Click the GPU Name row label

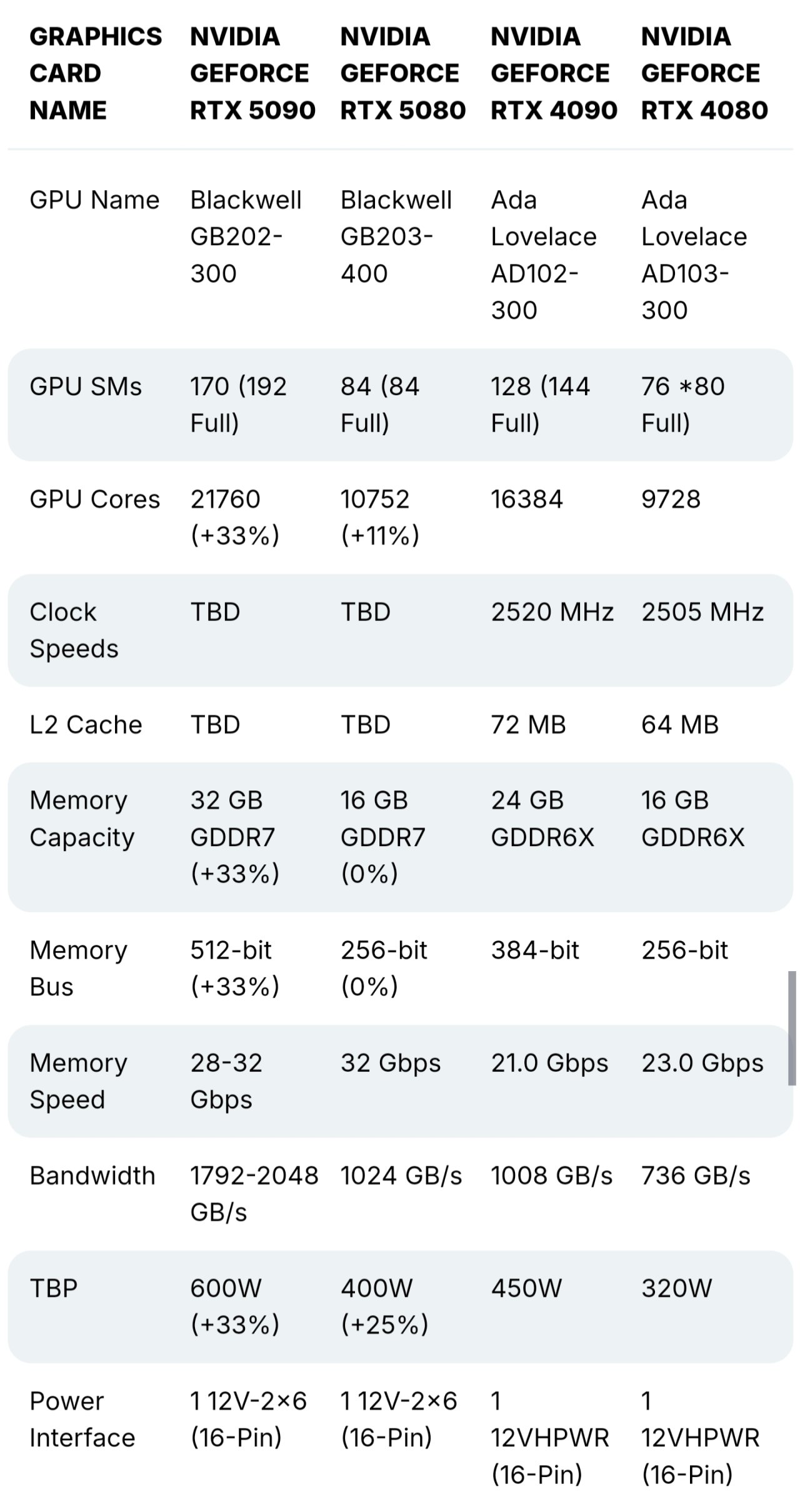coord(94,200)
